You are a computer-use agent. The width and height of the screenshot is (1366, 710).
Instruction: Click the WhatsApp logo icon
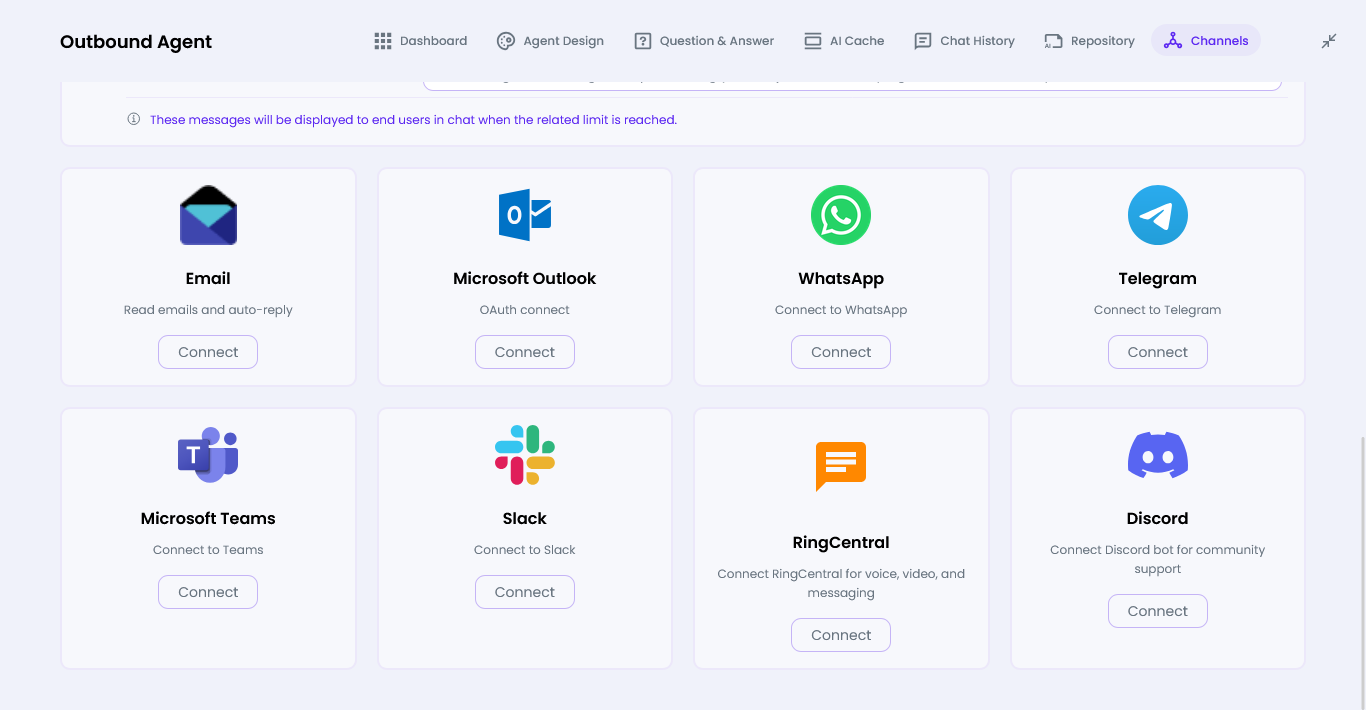click(x=841, y=215)
